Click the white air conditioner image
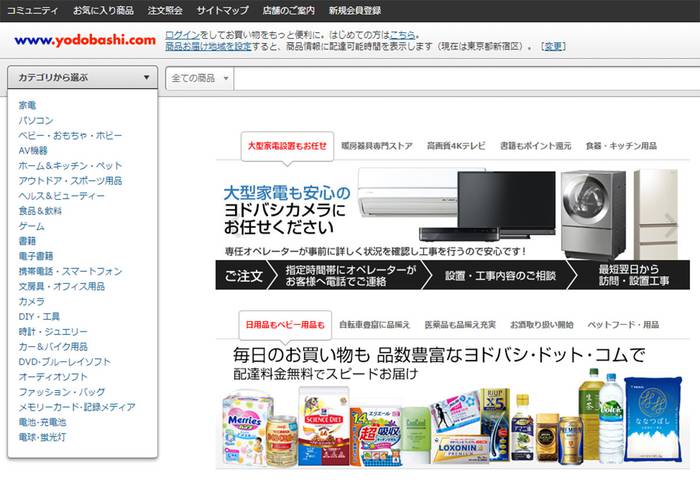Viewport: 700px width, 490px height. (x=406, y=192)
